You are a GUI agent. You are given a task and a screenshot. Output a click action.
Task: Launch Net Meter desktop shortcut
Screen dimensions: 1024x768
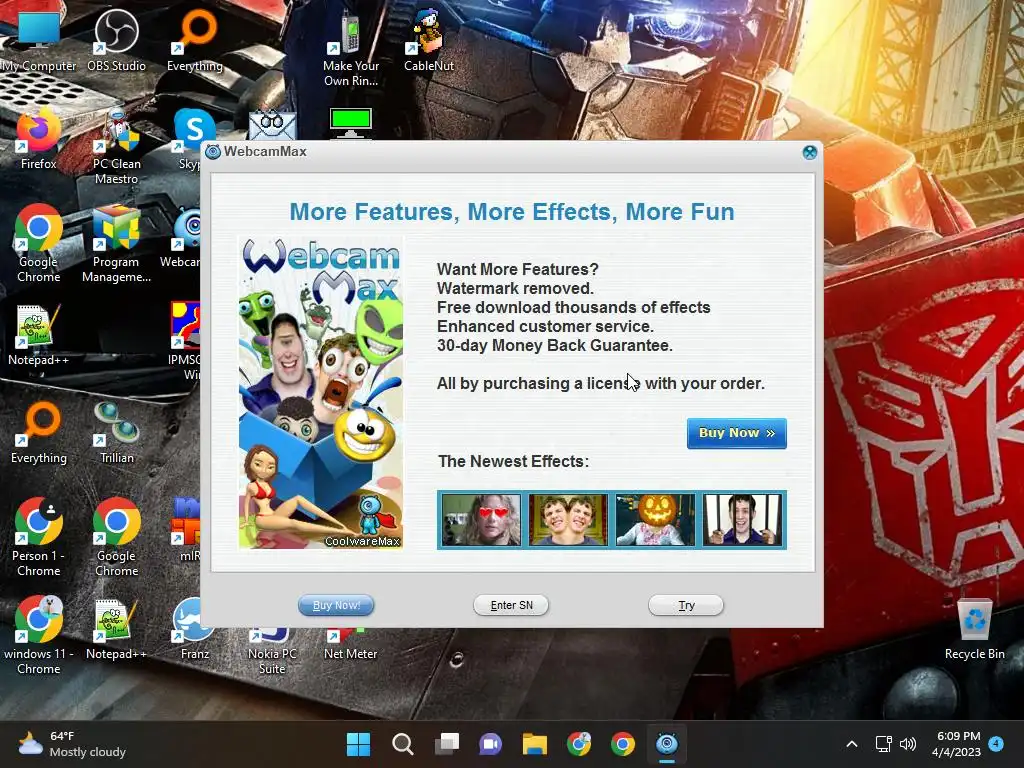pyautogui.click(x=351, y=645)
